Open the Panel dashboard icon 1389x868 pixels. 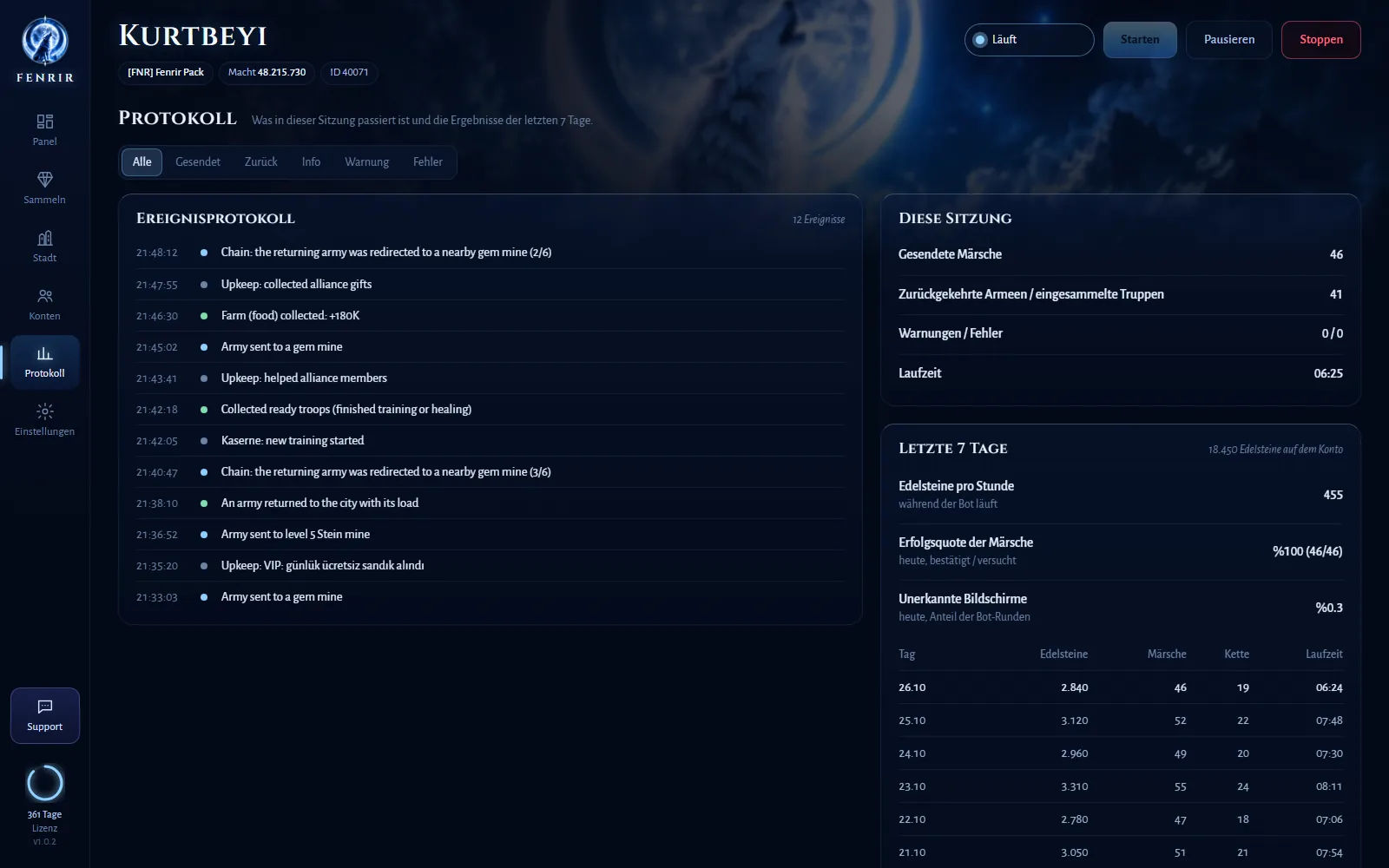[x=44, y=122]
